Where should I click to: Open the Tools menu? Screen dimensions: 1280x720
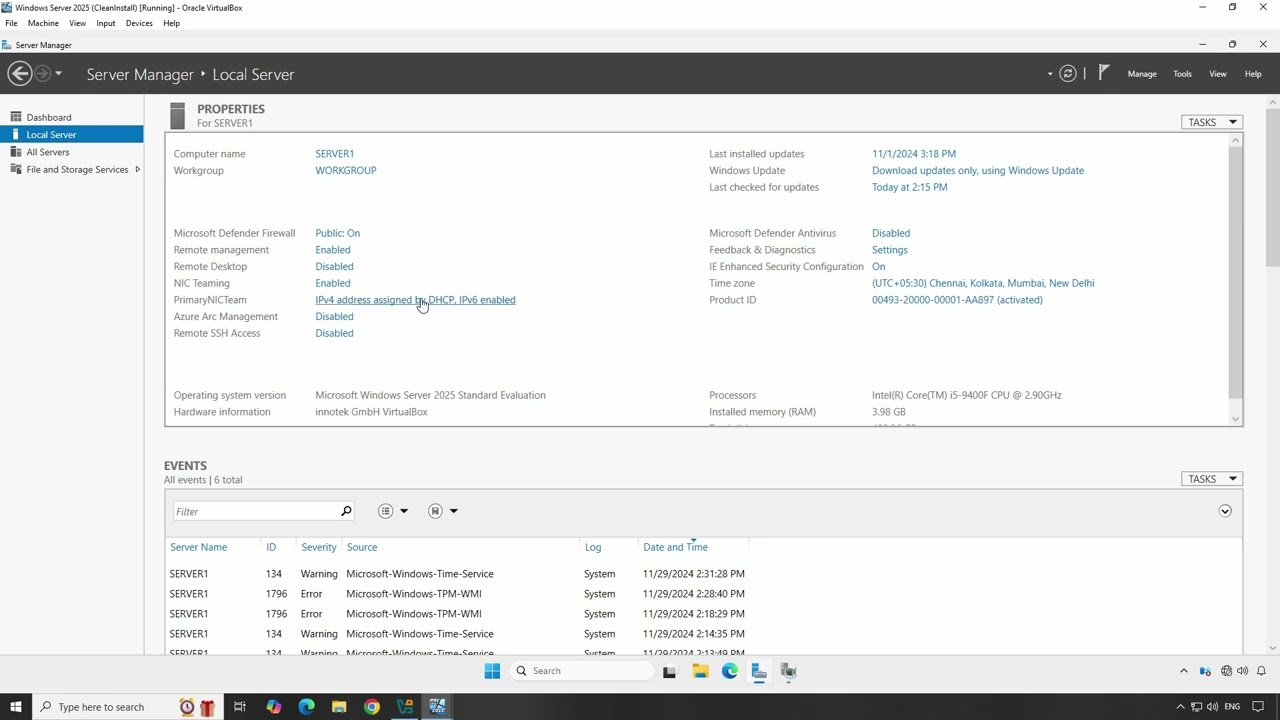click(x=1182, y=74)
